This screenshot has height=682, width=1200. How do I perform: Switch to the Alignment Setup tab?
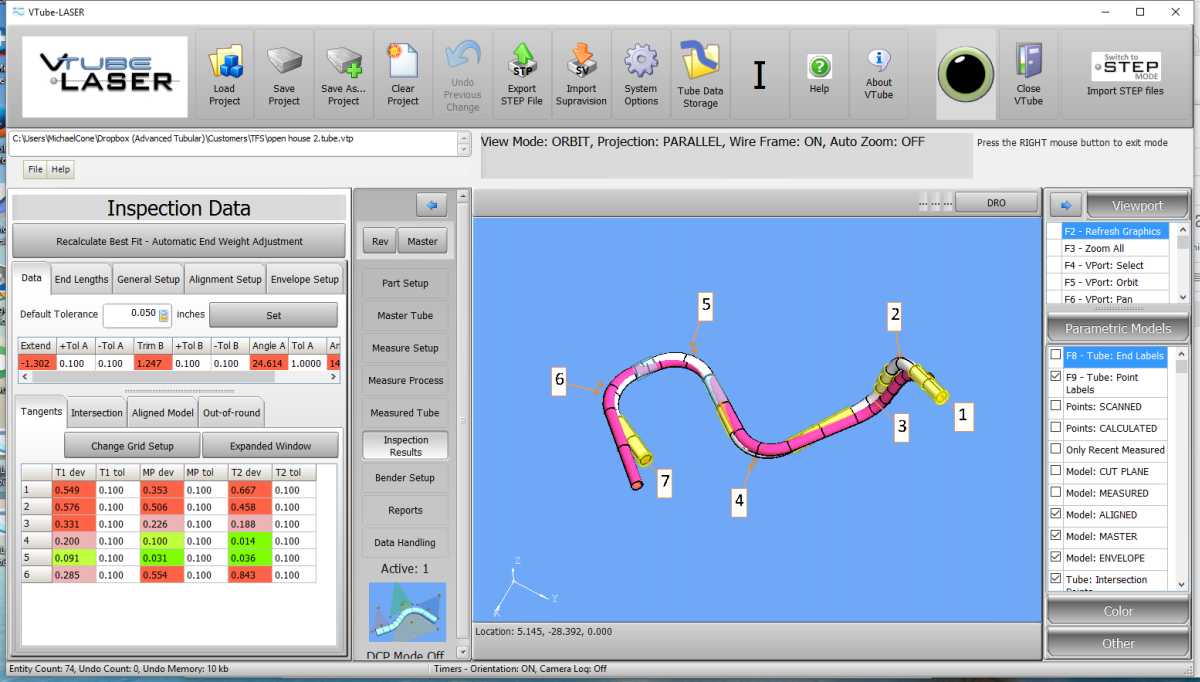[225, 280]
